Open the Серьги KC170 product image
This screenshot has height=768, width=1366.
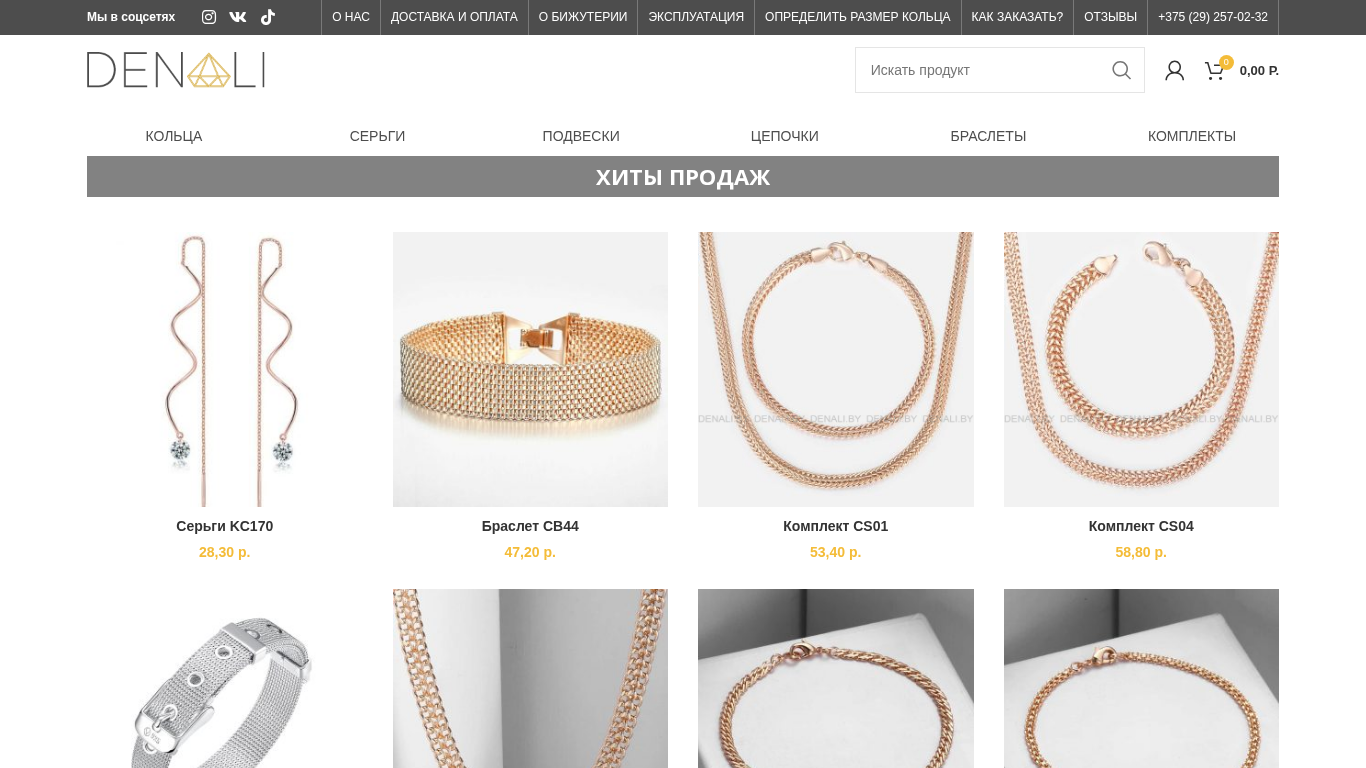[x=225, y=369]
